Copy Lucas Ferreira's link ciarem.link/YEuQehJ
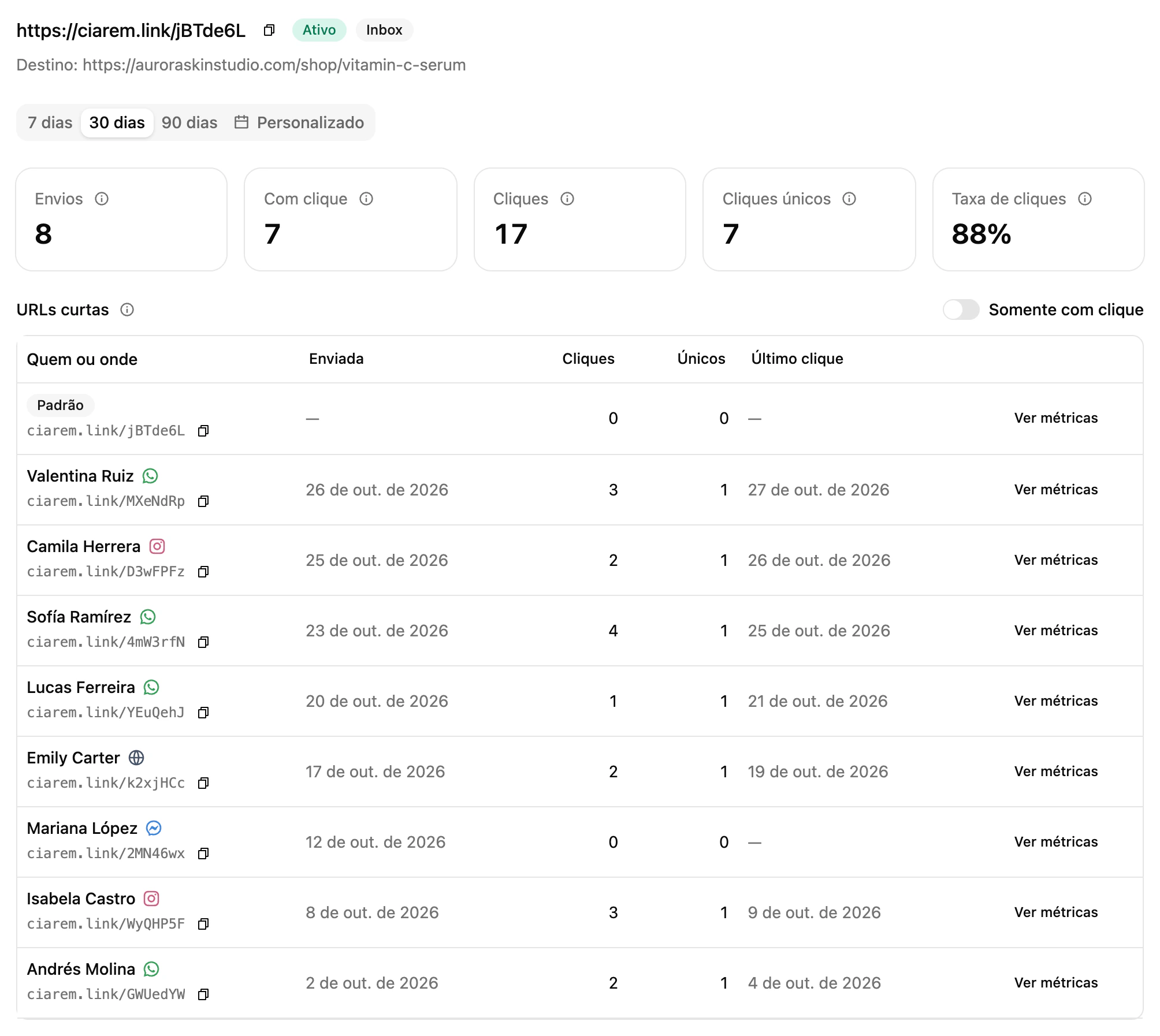The height and width of the screenshot is (1036, 1160). (x=203, y=713)
